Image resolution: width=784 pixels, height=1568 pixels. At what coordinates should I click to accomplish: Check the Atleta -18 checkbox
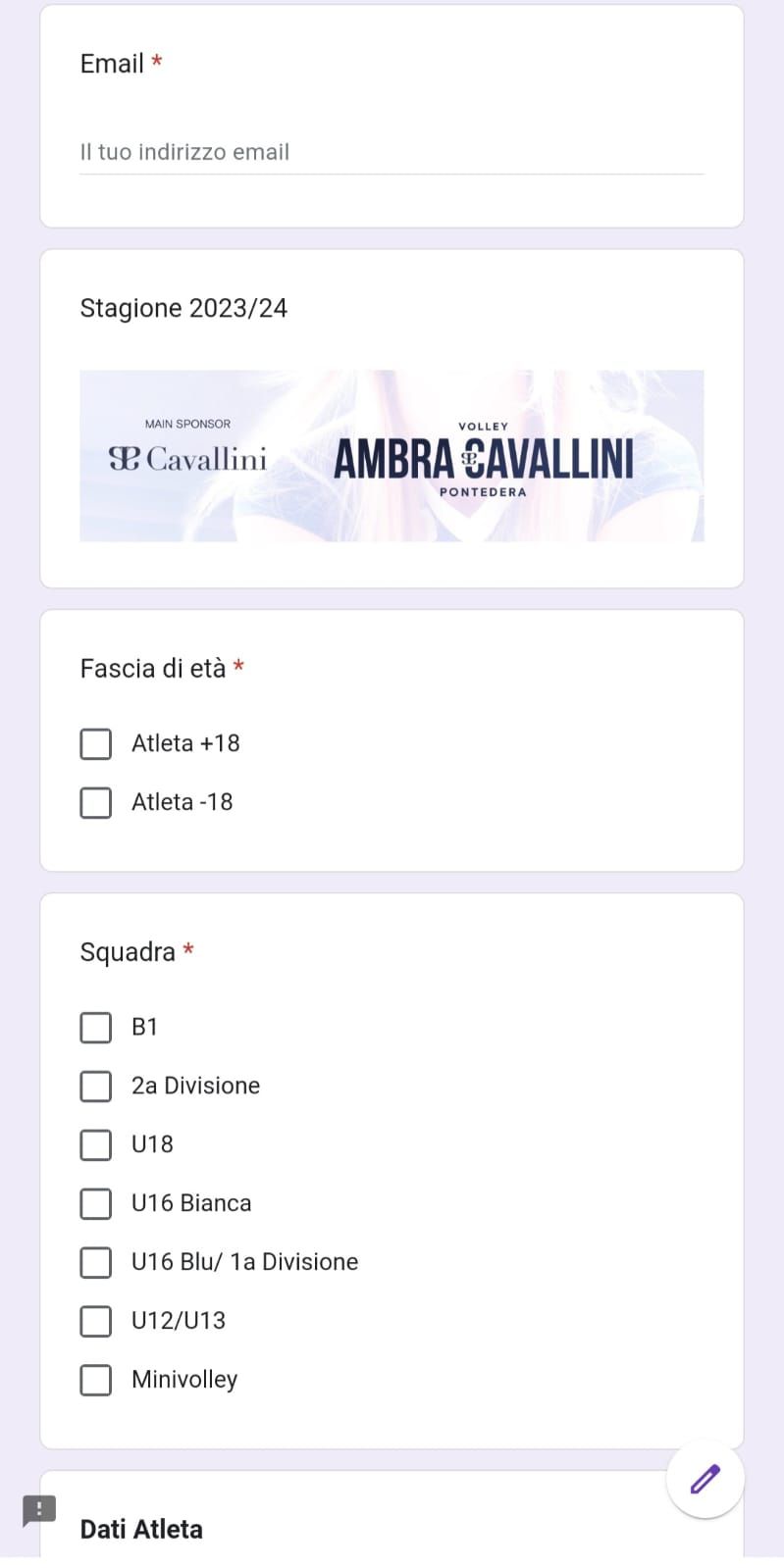tap(95, 802)
